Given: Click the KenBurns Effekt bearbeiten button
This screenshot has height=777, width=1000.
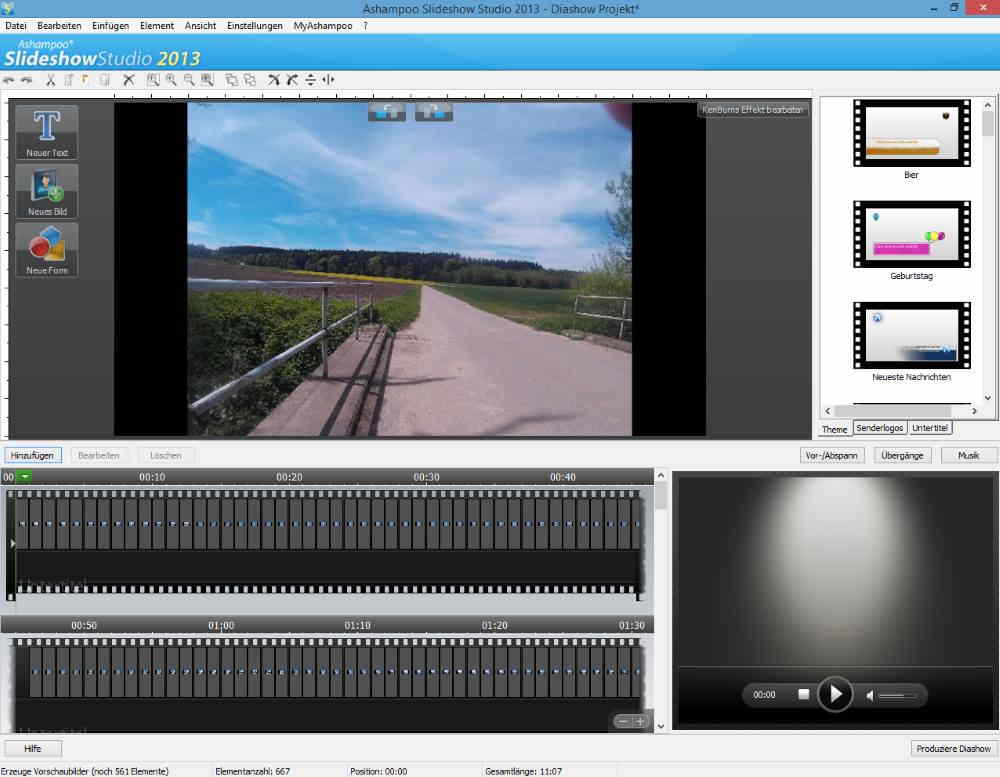Looking at the screenshot, I should [x=753, y=110].
